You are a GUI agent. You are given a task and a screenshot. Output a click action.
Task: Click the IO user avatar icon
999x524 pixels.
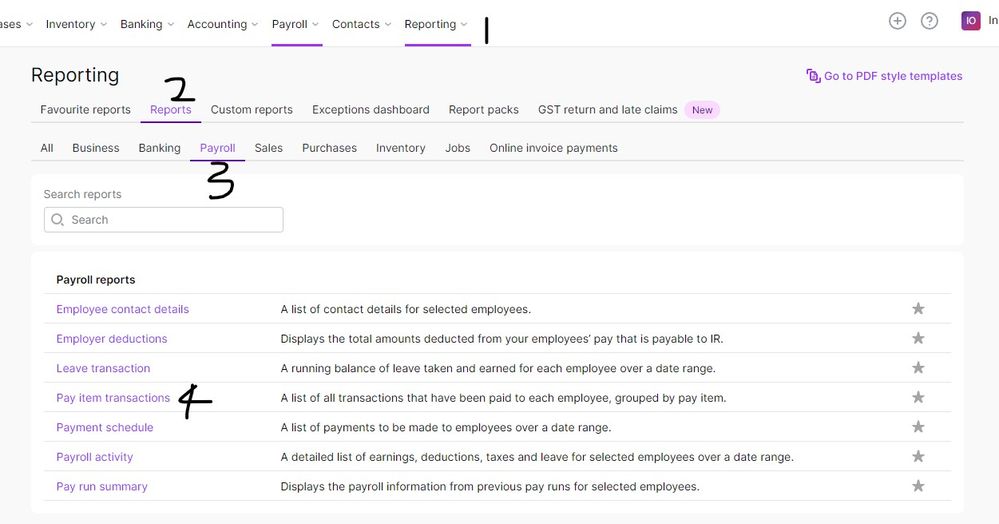point(970,21)
